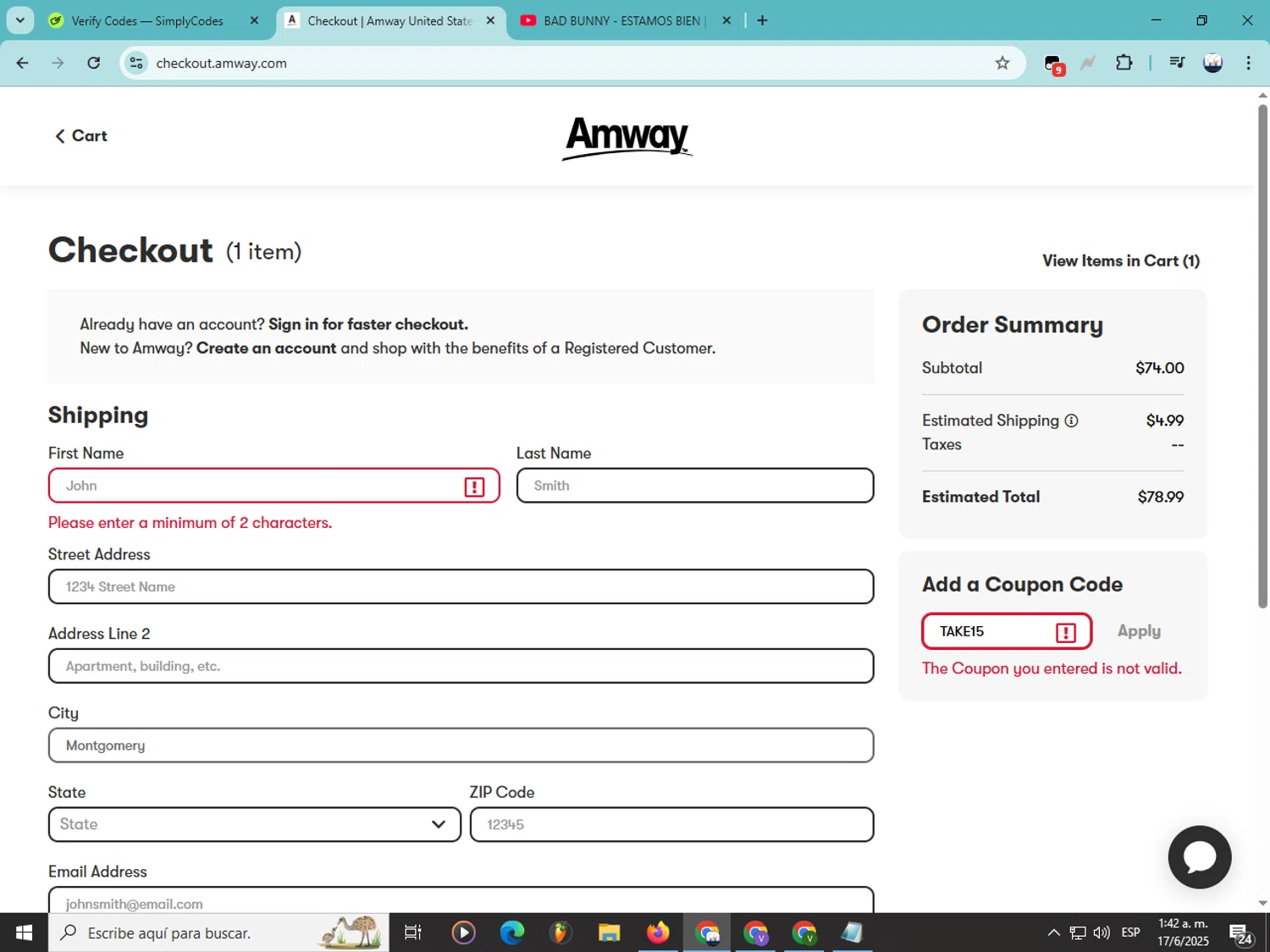Click the page vertical scrollbar
This screenshot has width=1270, height=952.
[1262, 355]
